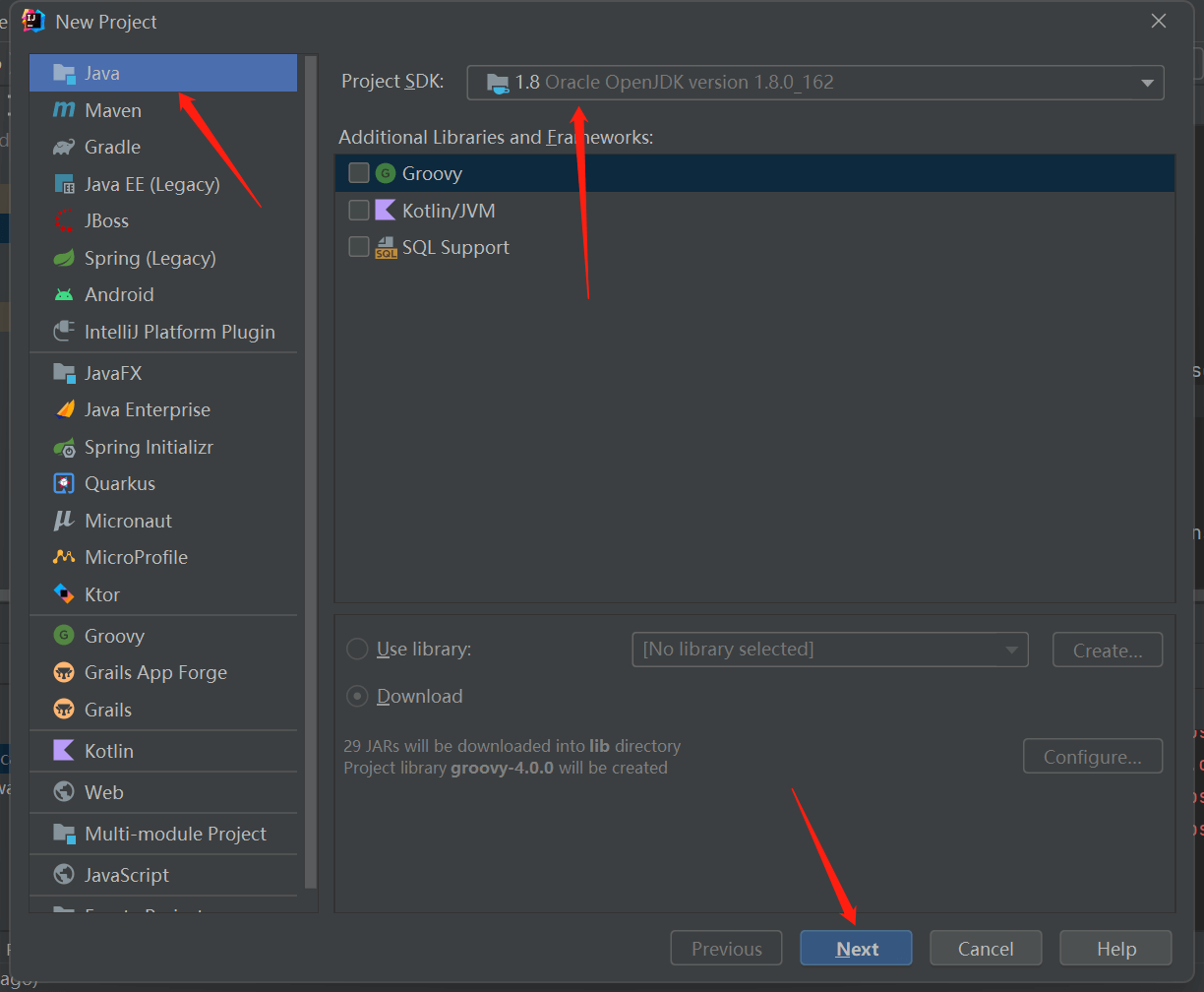Image resolution: width=1204 pixels, height=992 pixels.
Task: Click the Gradle elephant icon
Action: 64,147
